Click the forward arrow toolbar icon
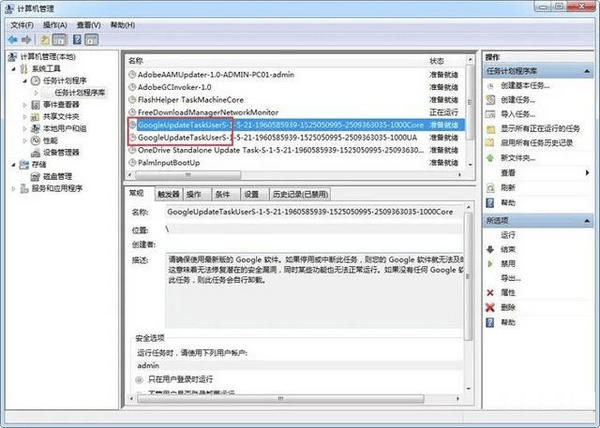Viewport: 600px width, 428px height. click(x=27, y=39)
